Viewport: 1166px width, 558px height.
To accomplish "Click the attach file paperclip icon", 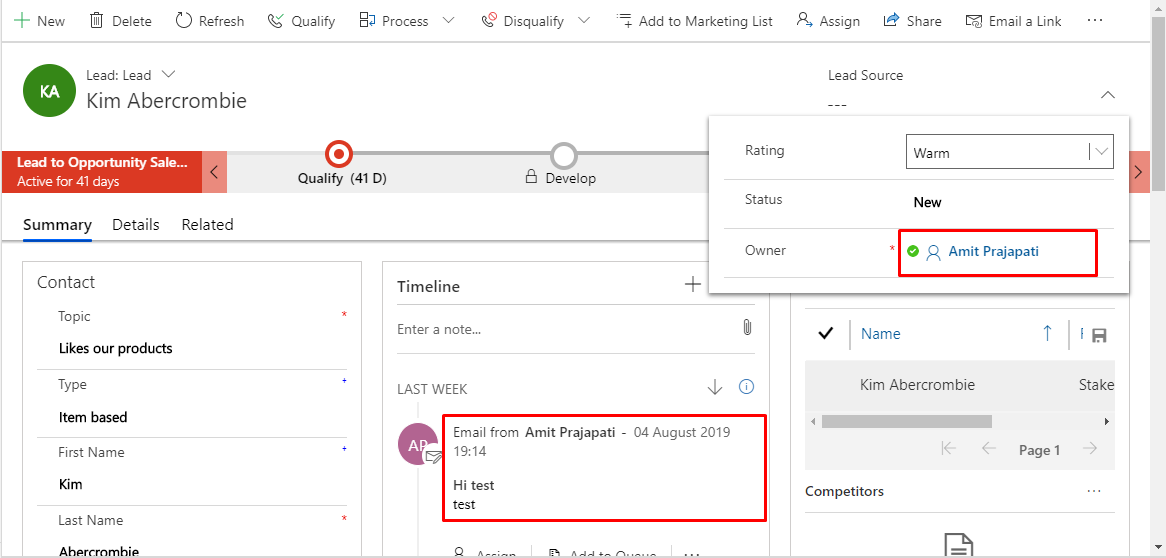I will 746,328.
